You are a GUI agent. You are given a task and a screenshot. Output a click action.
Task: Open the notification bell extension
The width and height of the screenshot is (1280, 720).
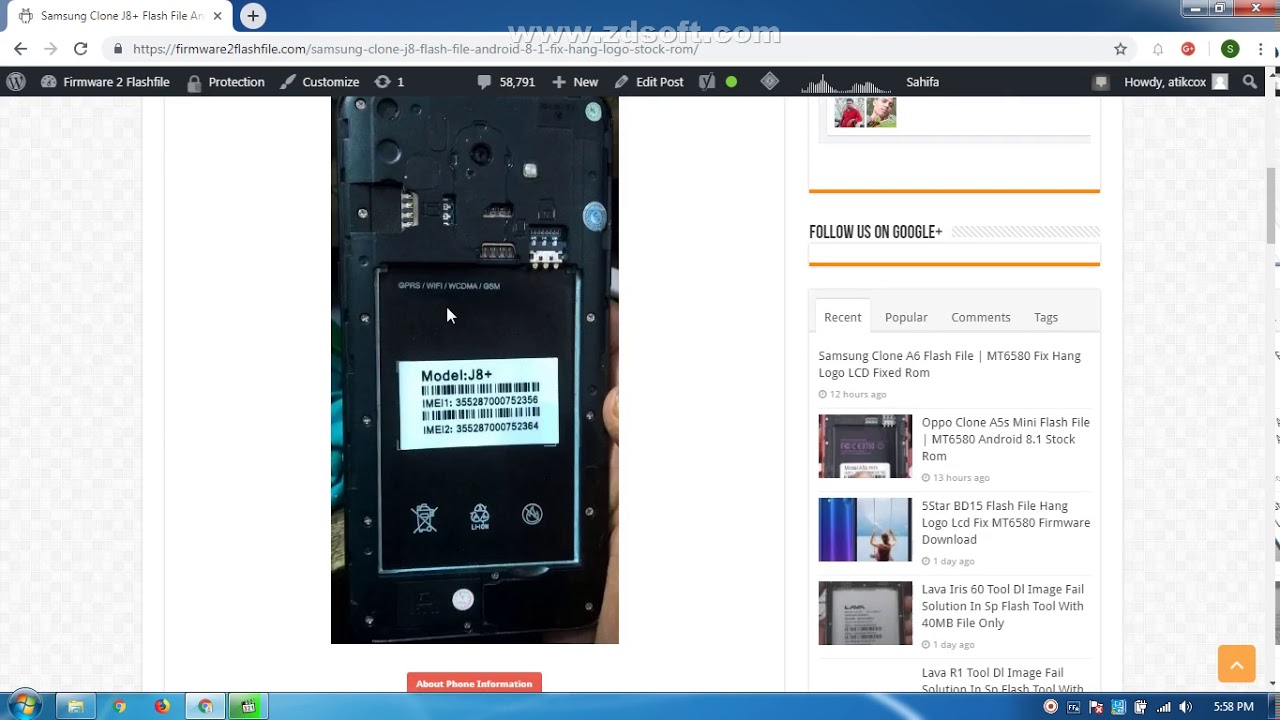[1158, 49]
